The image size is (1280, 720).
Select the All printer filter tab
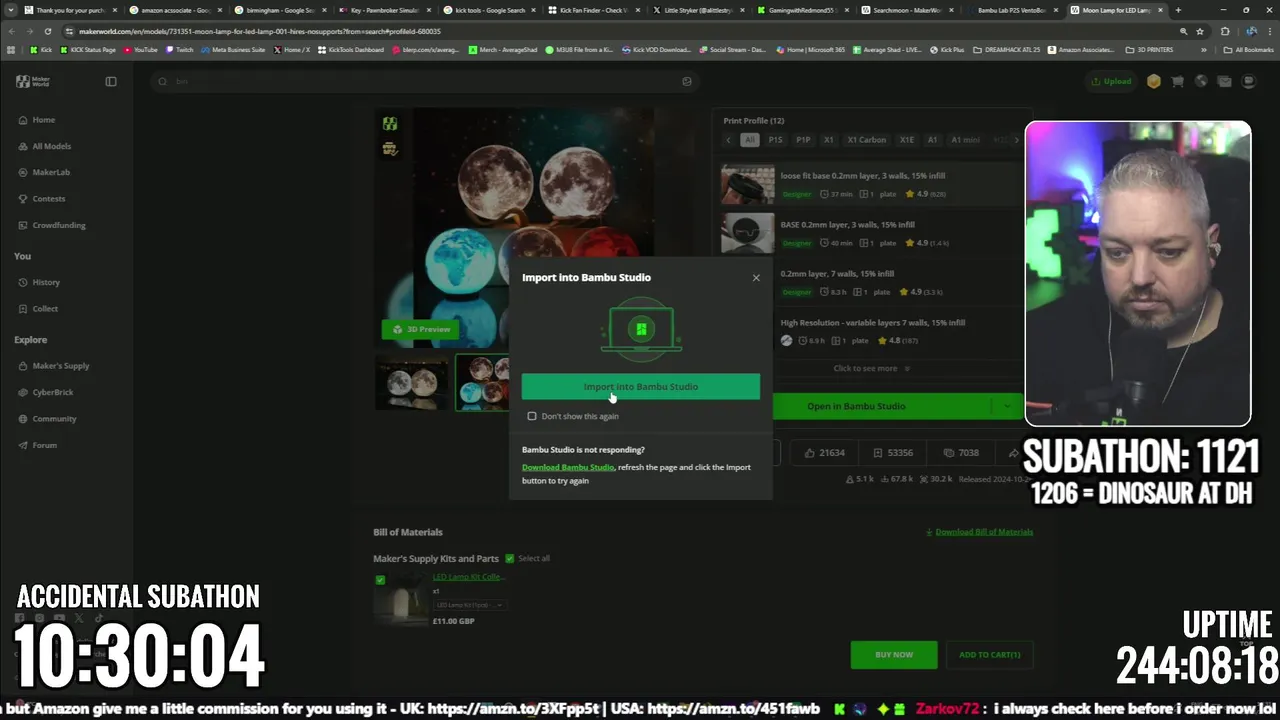click(749, 140)
